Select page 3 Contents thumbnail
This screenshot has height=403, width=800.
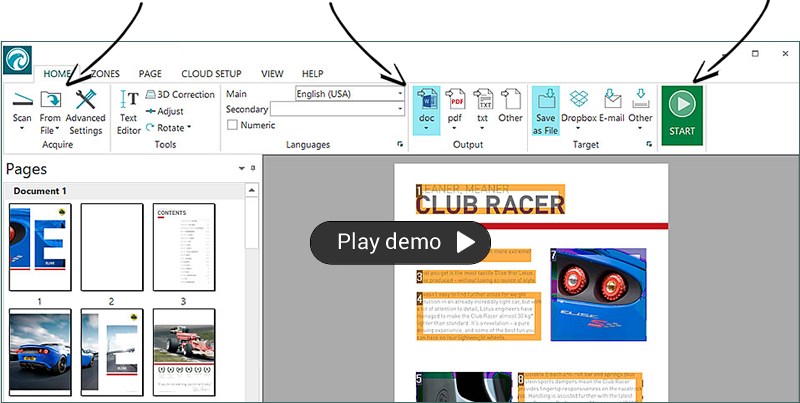click(183, 246)
